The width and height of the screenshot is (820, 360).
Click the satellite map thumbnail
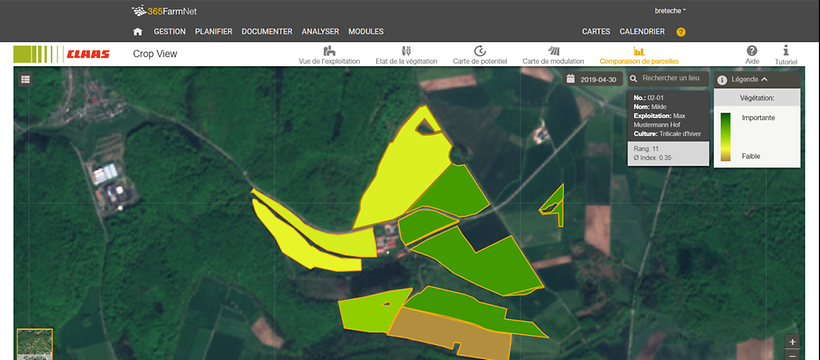(x=35, y=344)
